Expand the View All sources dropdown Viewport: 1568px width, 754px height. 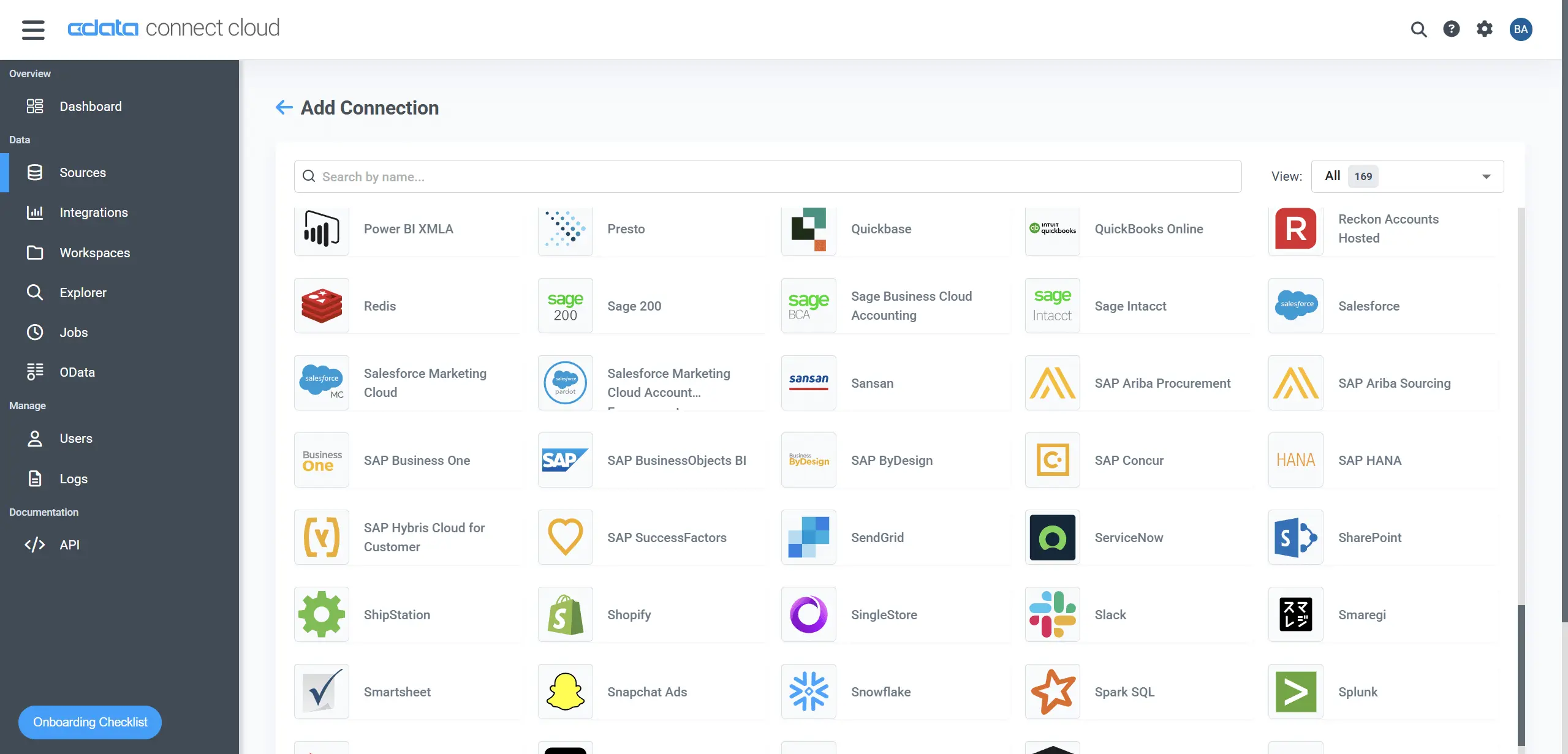pyautogui.click(x=1406, y=176)
